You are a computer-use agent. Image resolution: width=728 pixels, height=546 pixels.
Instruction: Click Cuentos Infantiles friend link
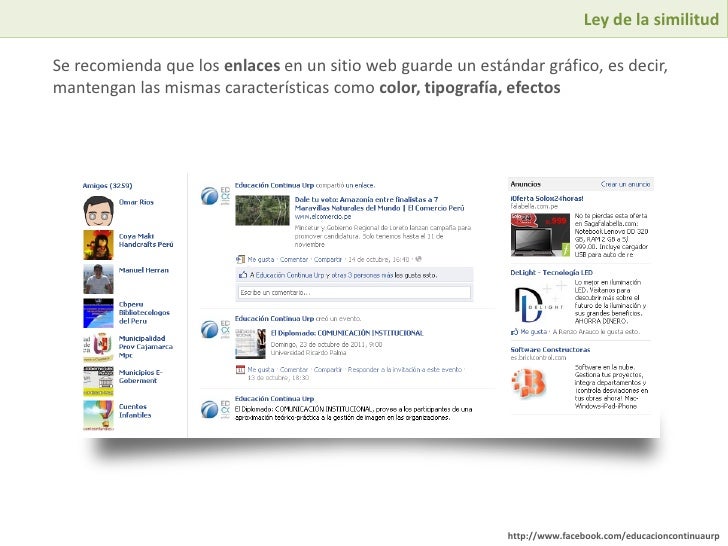point(135,411)
